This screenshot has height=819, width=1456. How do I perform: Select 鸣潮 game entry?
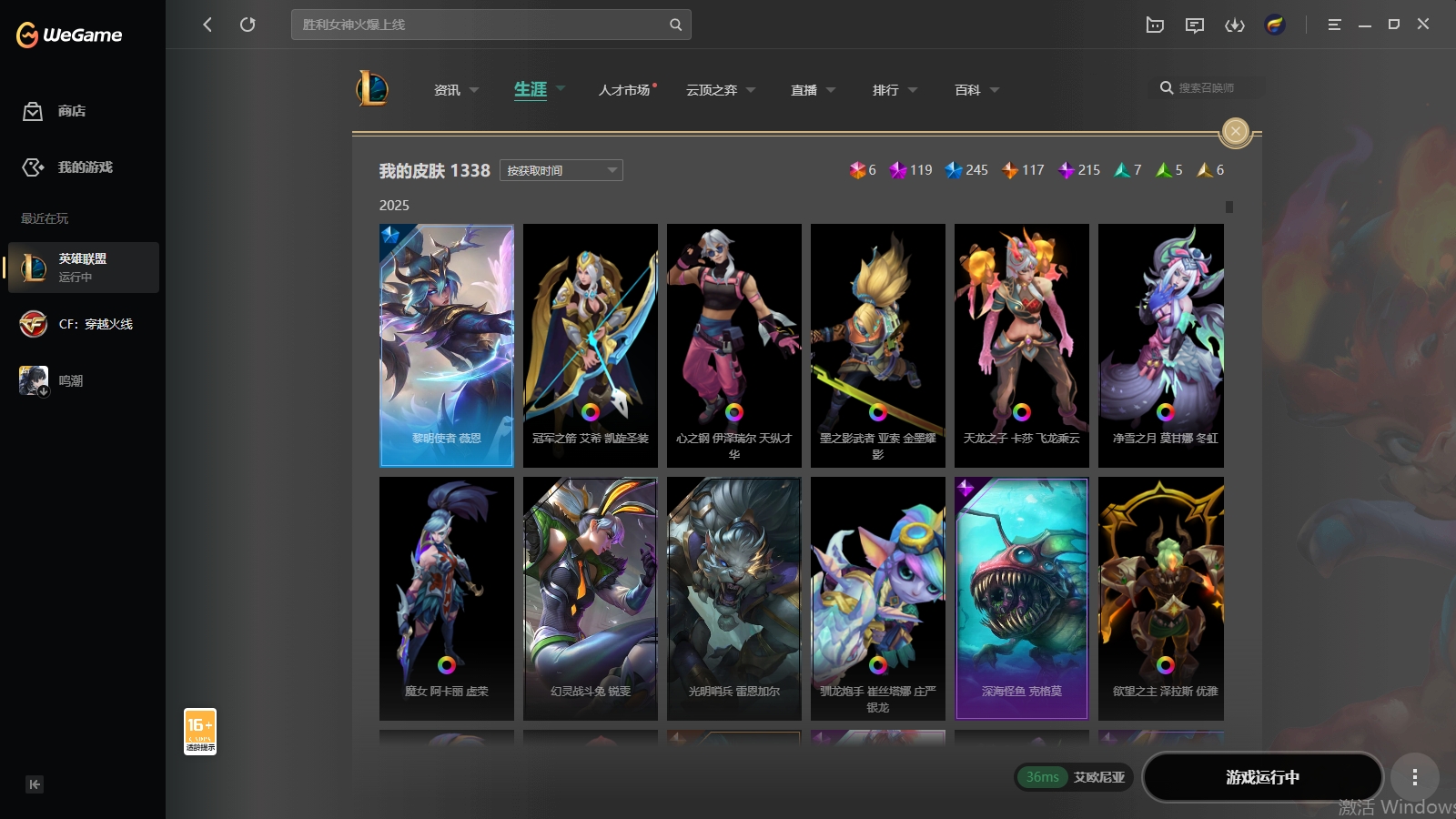tap(84, 380)
